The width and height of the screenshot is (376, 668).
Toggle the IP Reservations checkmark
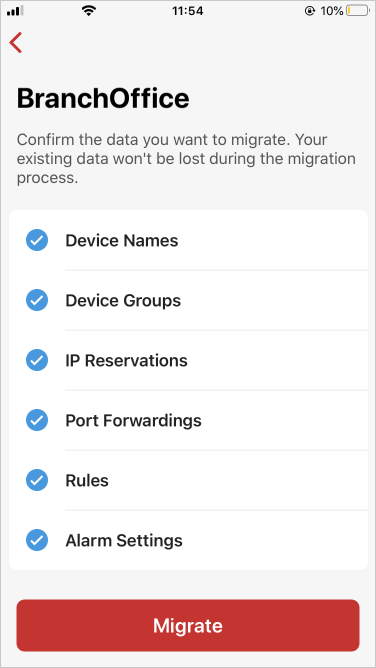tap(37, 360)
